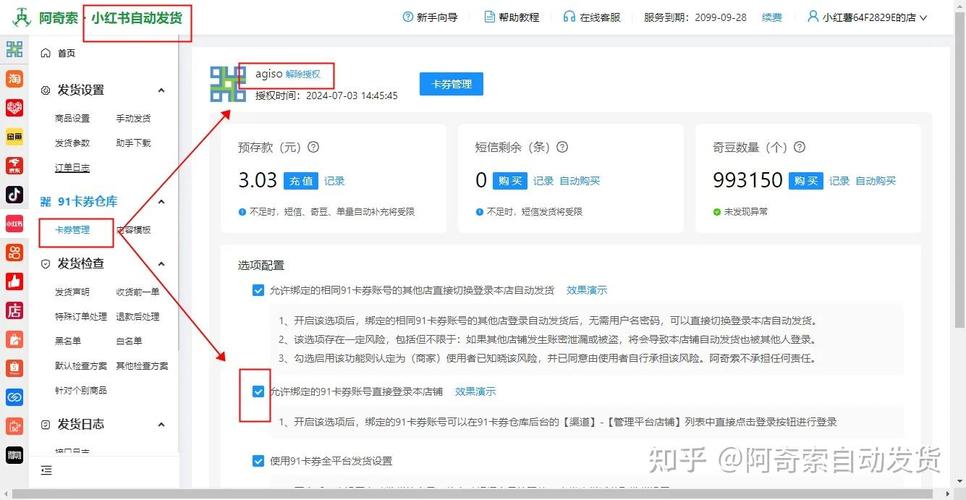Click the TikTok/Douyin platform icon
This screenshot has height=500, width=966.
[x=14, y=194]
